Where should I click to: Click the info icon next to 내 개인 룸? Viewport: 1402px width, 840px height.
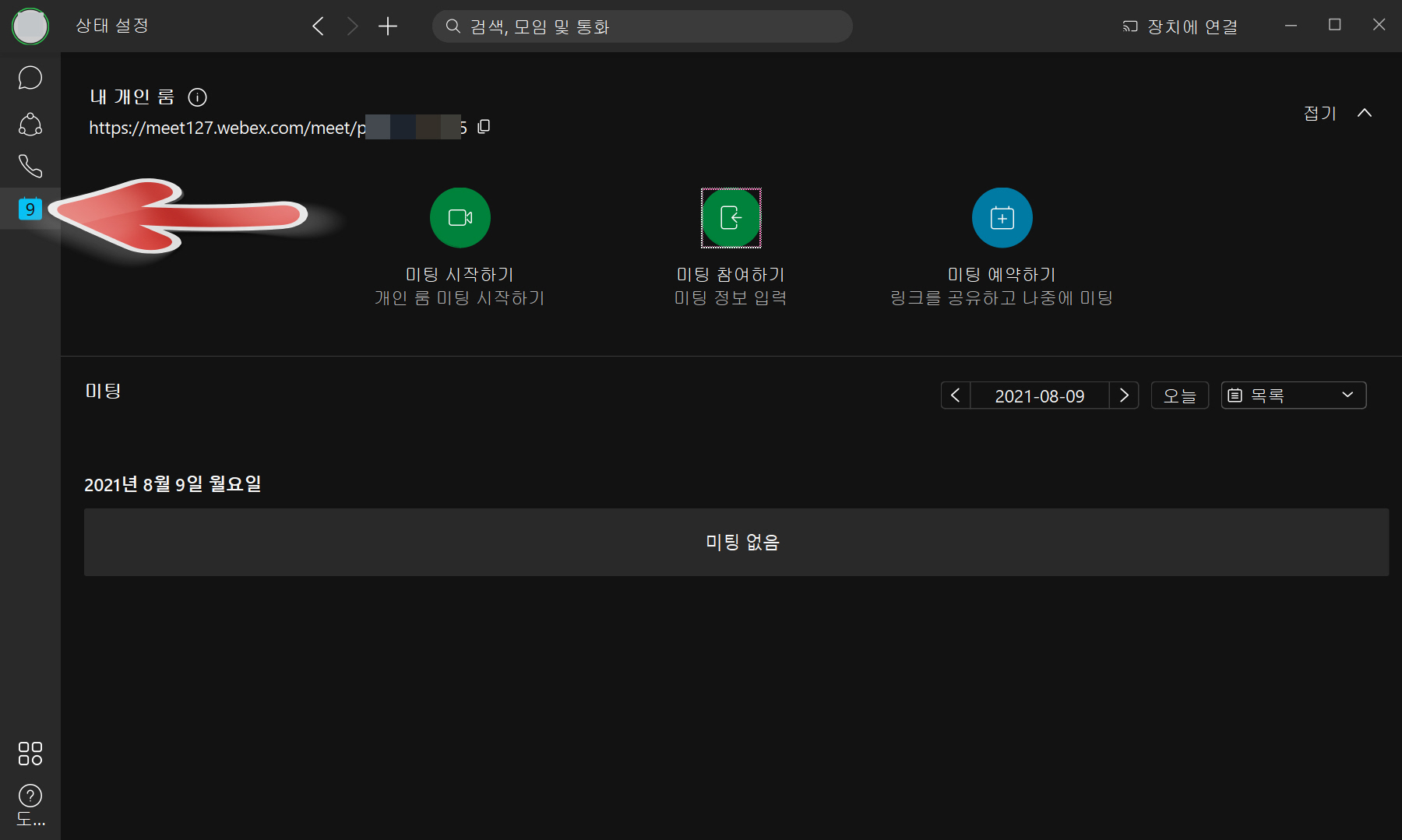pos(198,97)
